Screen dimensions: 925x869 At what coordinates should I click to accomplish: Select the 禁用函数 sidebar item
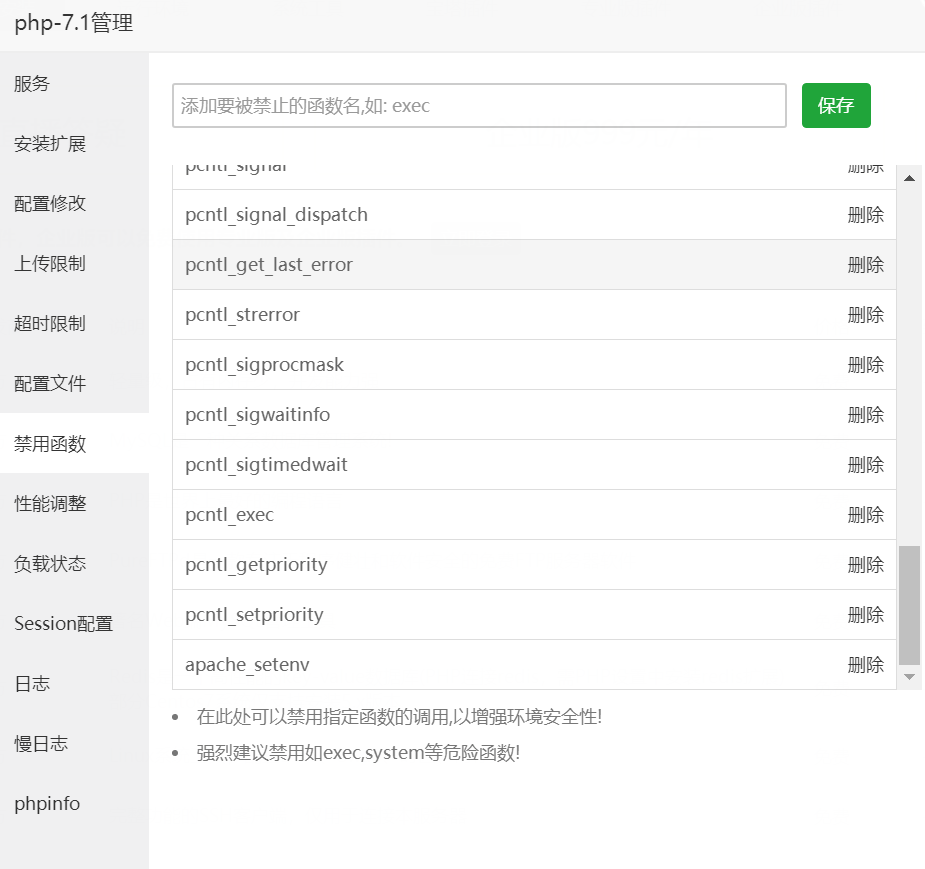(49, 443)
